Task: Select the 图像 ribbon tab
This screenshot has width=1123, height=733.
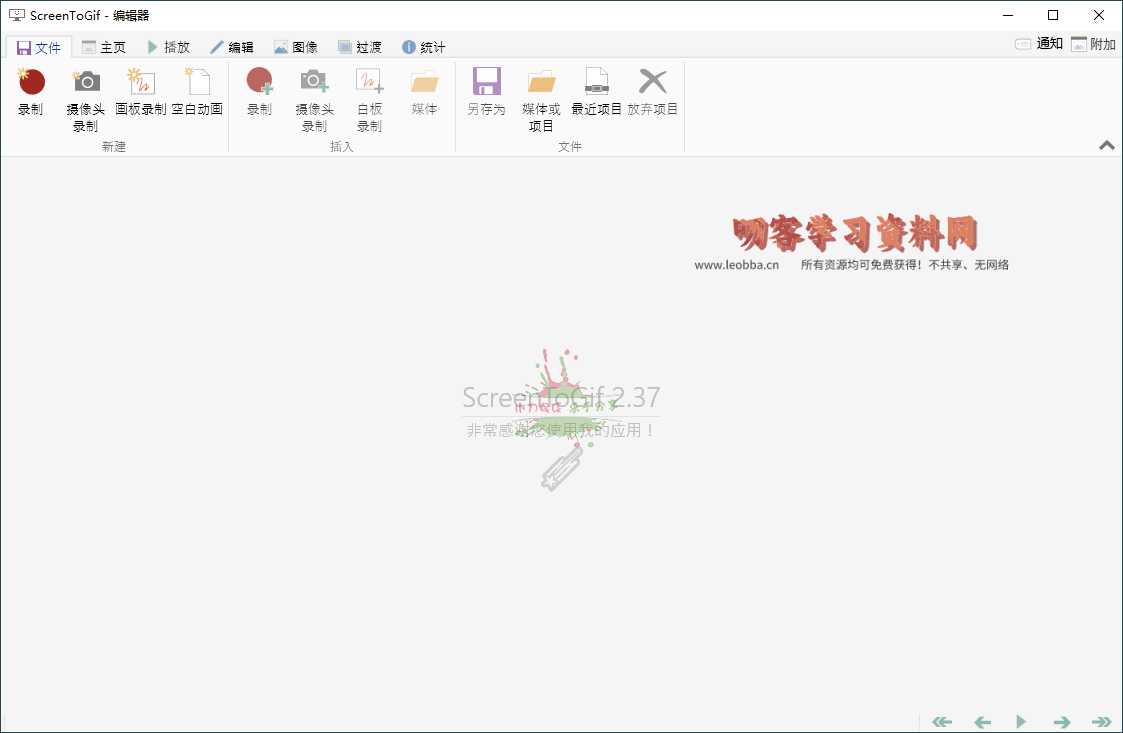Action: (296, 47)
